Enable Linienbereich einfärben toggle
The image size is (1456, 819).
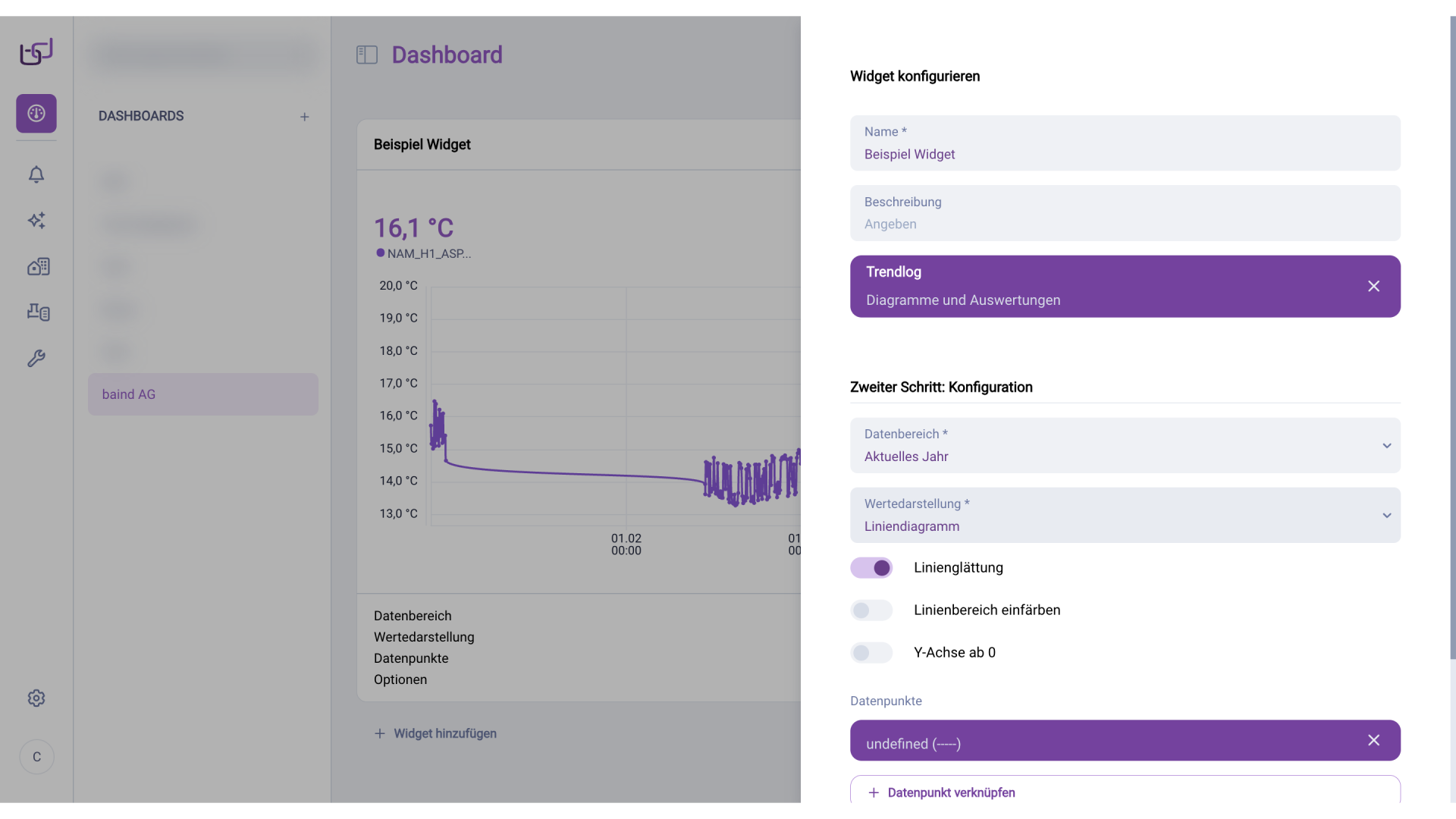click(x=871, y=610)
